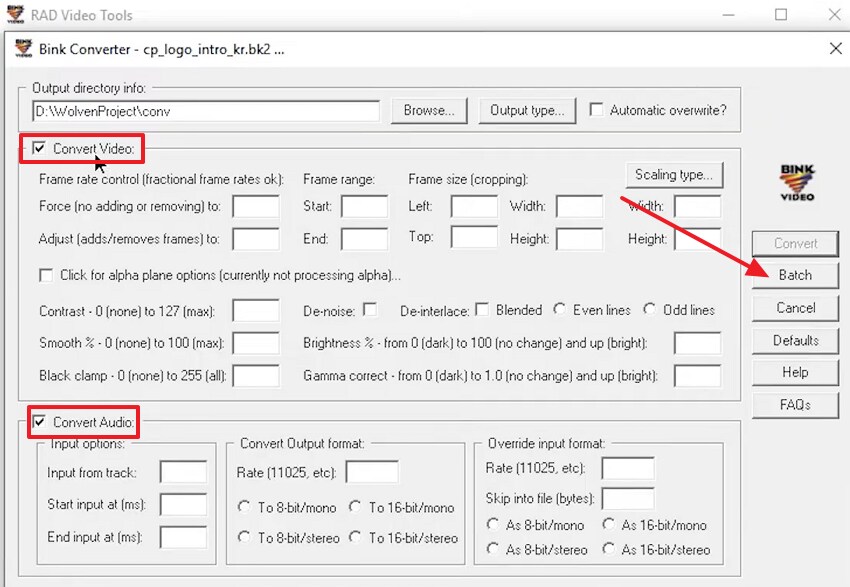850x587 pixels.
Task: Click the Start input at (ms) field
Action: tap(183, 505)
